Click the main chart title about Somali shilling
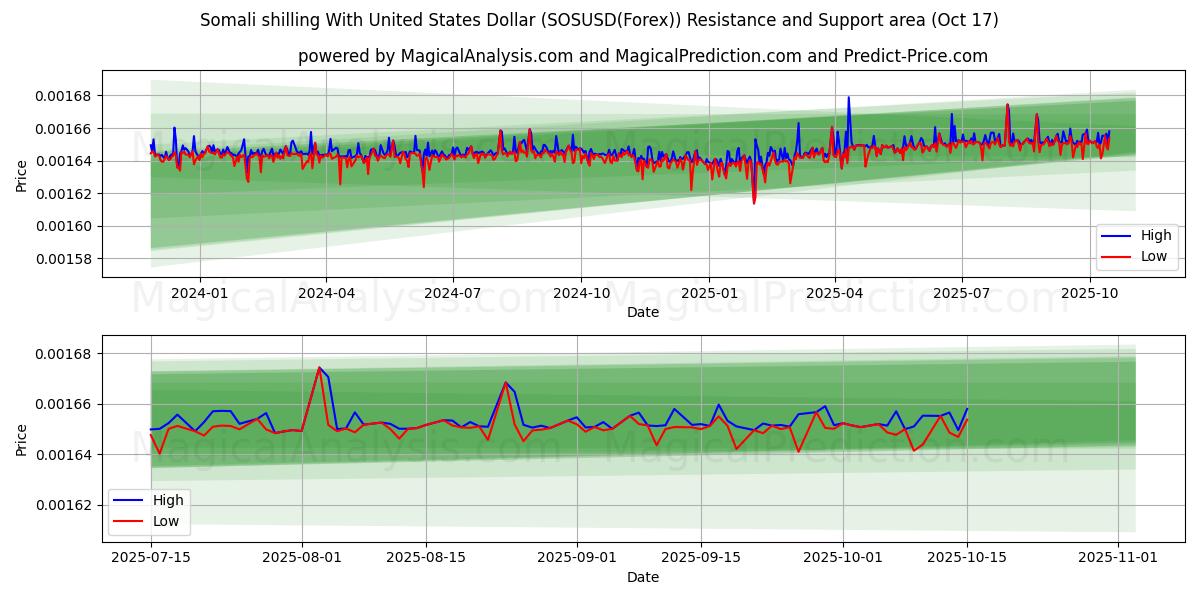 click(599, 20)
